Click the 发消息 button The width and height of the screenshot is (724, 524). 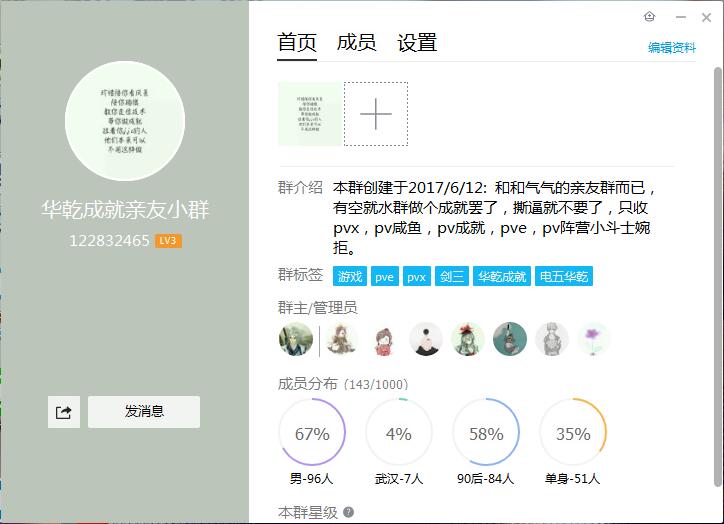pos(144,412)
